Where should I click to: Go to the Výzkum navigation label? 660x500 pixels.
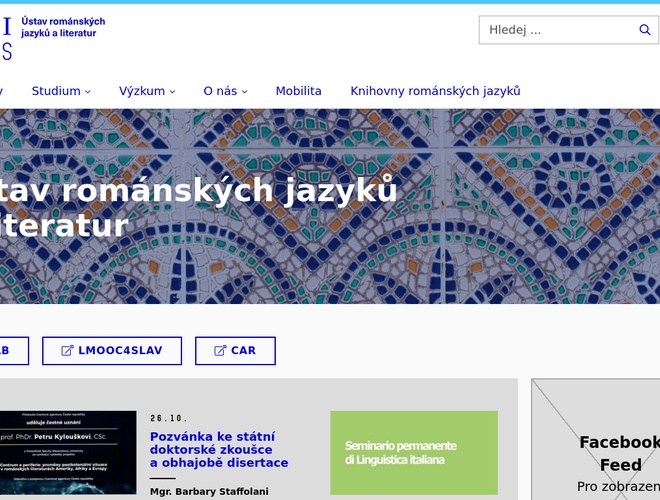click(x=141, y=91)
